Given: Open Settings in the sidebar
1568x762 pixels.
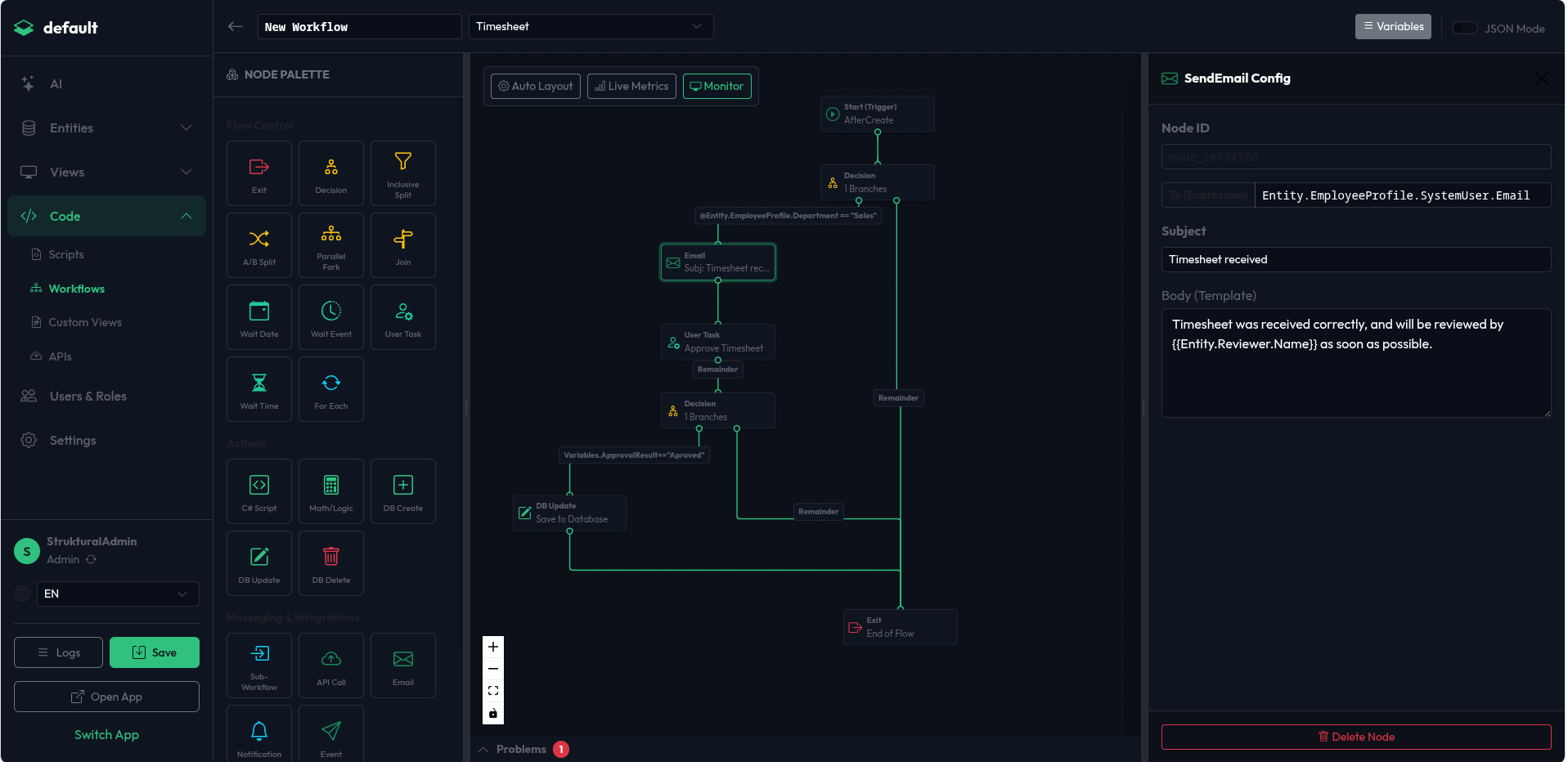Looking at the screenshot, I should click(106, 440).
